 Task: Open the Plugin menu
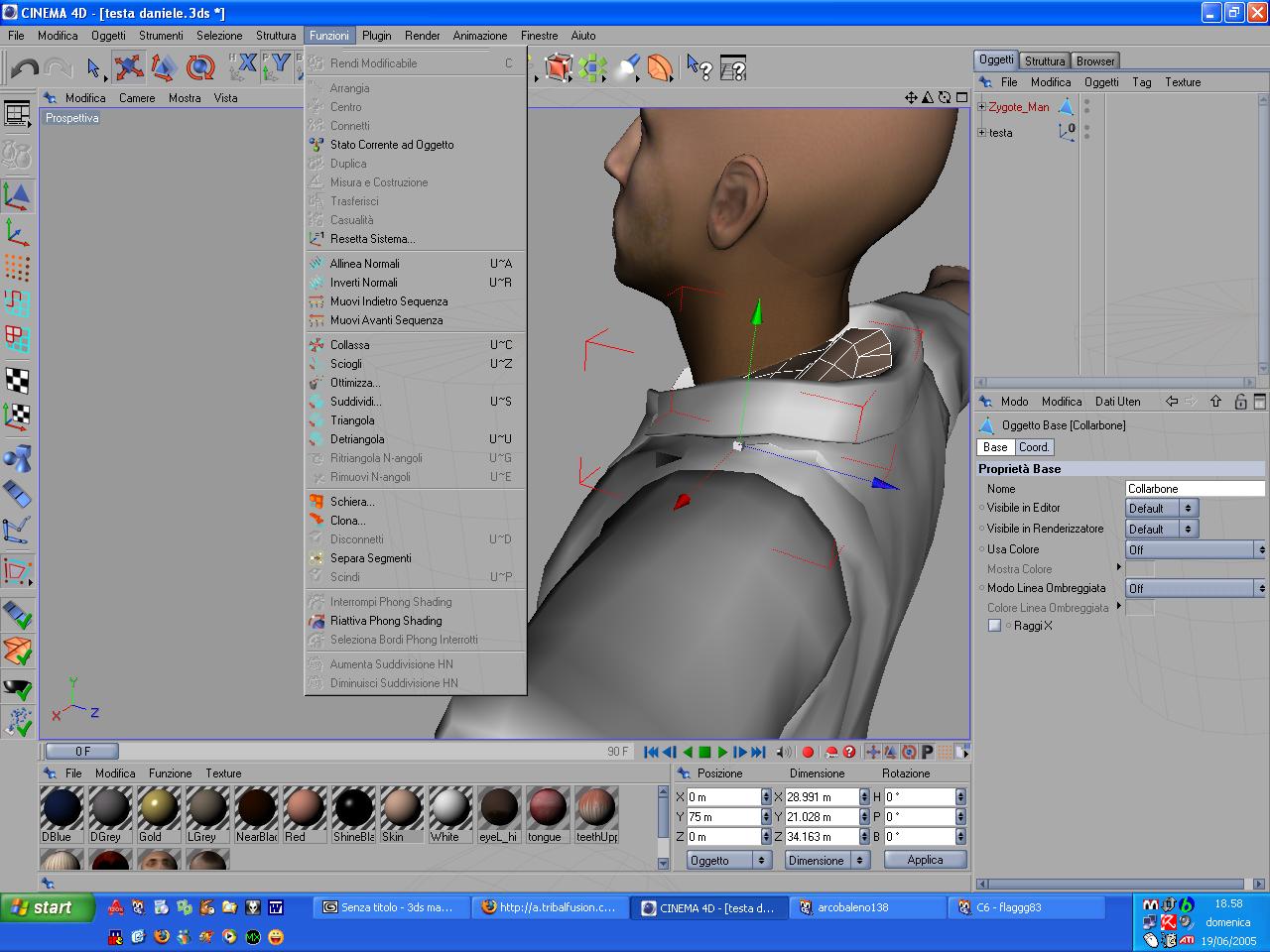click(377, 36)
